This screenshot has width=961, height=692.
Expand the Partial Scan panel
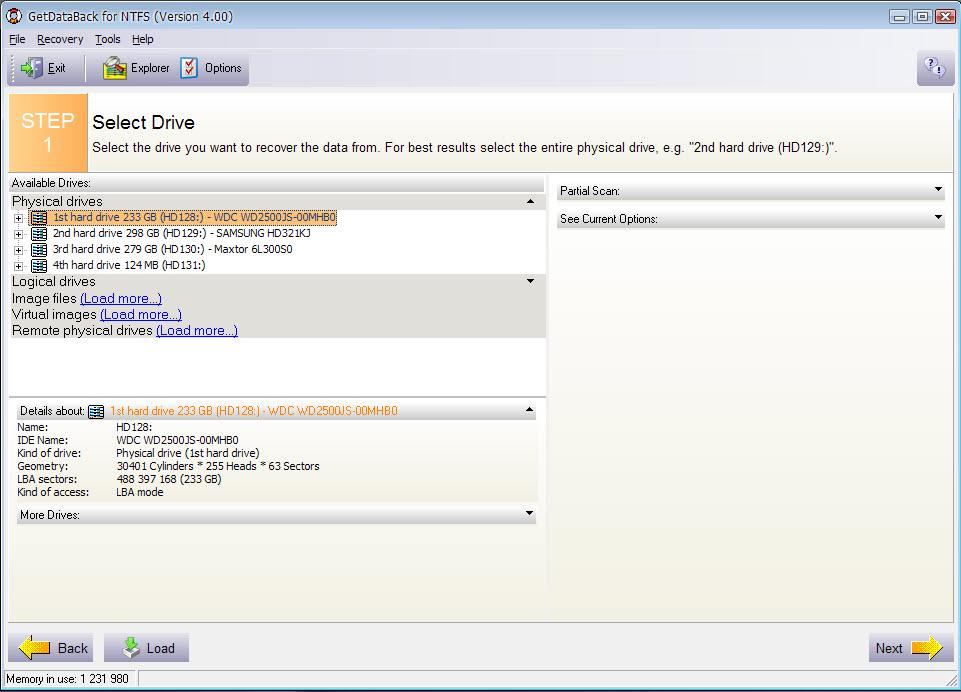tap(938, 190)
